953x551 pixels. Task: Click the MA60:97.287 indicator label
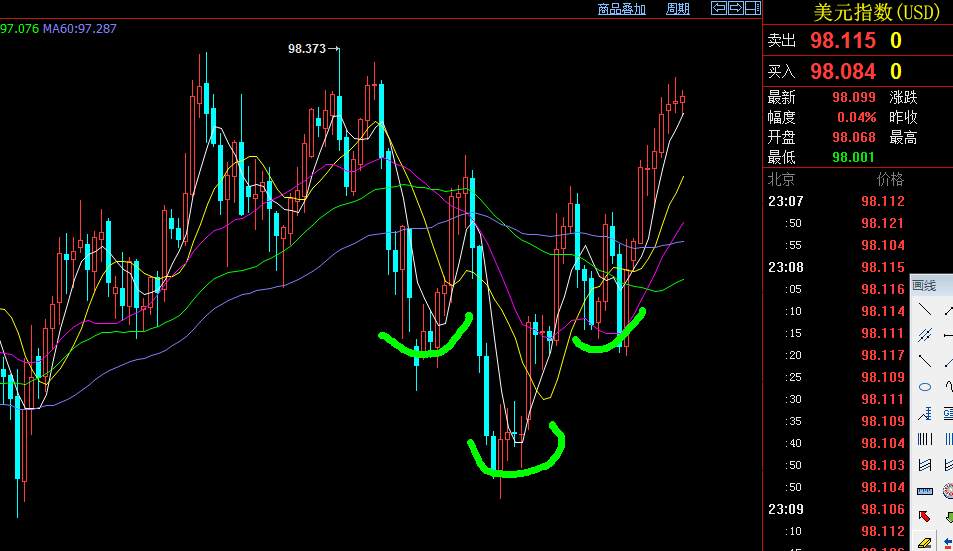[x=79, y=29]
